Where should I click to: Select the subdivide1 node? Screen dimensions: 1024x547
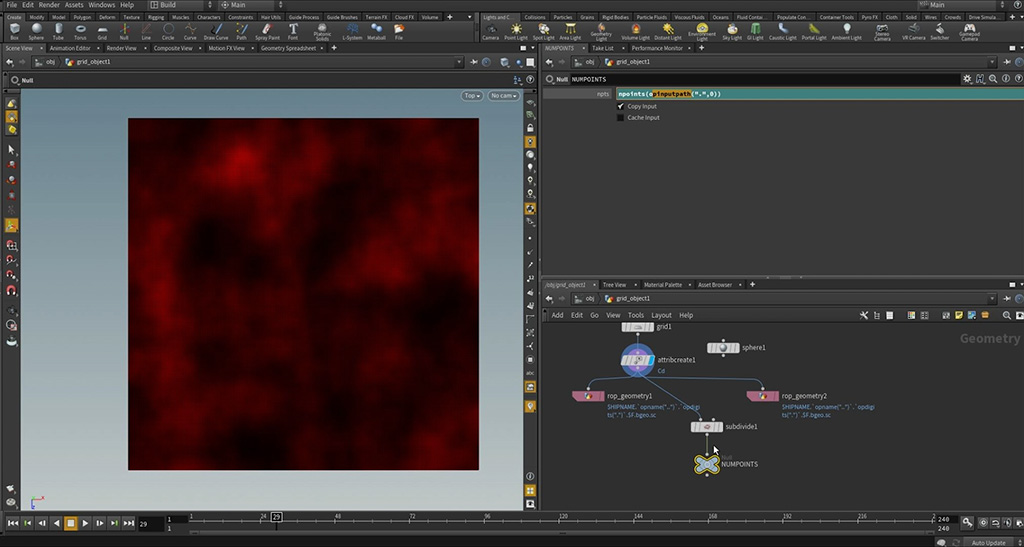pos(707,427)
